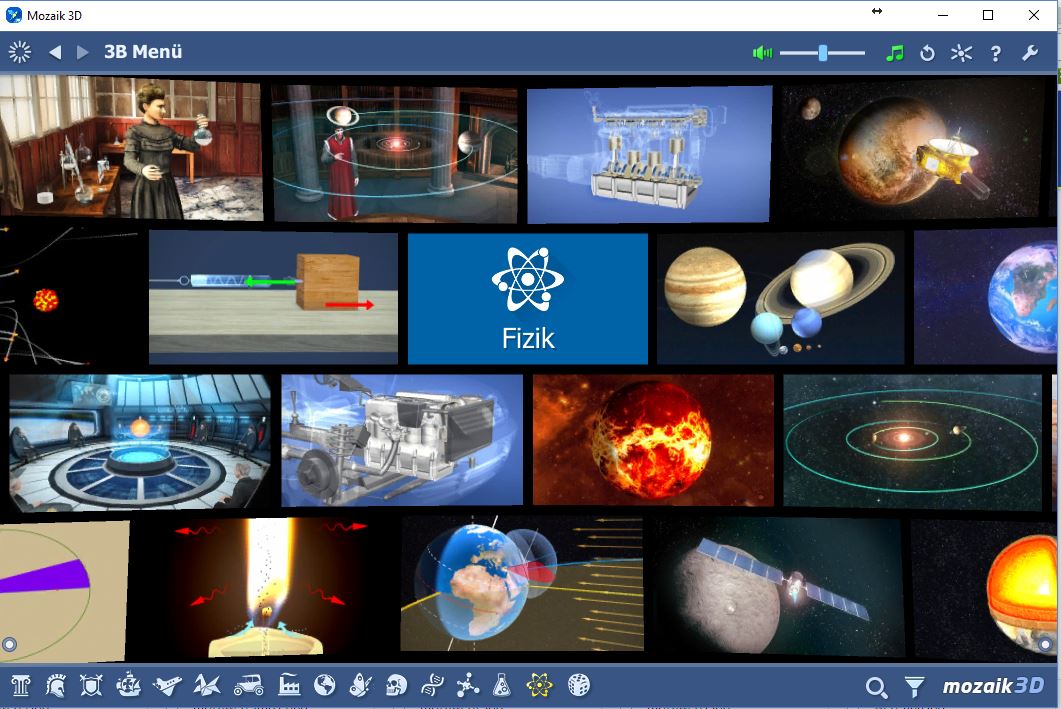Select the skull anatomy category icon
The height and width of the screenshot is (709, 1061).
[x=396, y=685]
